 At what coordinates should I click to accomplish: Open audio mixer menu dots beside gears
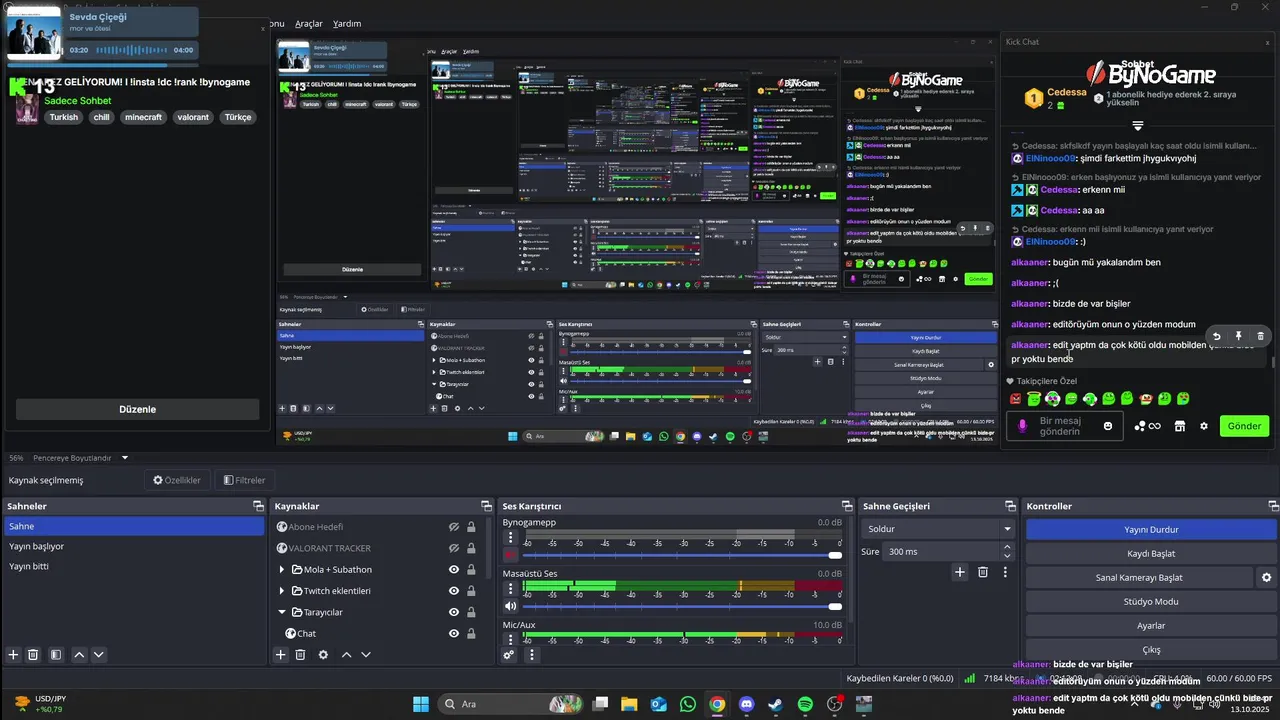click(x=531, y=655)
